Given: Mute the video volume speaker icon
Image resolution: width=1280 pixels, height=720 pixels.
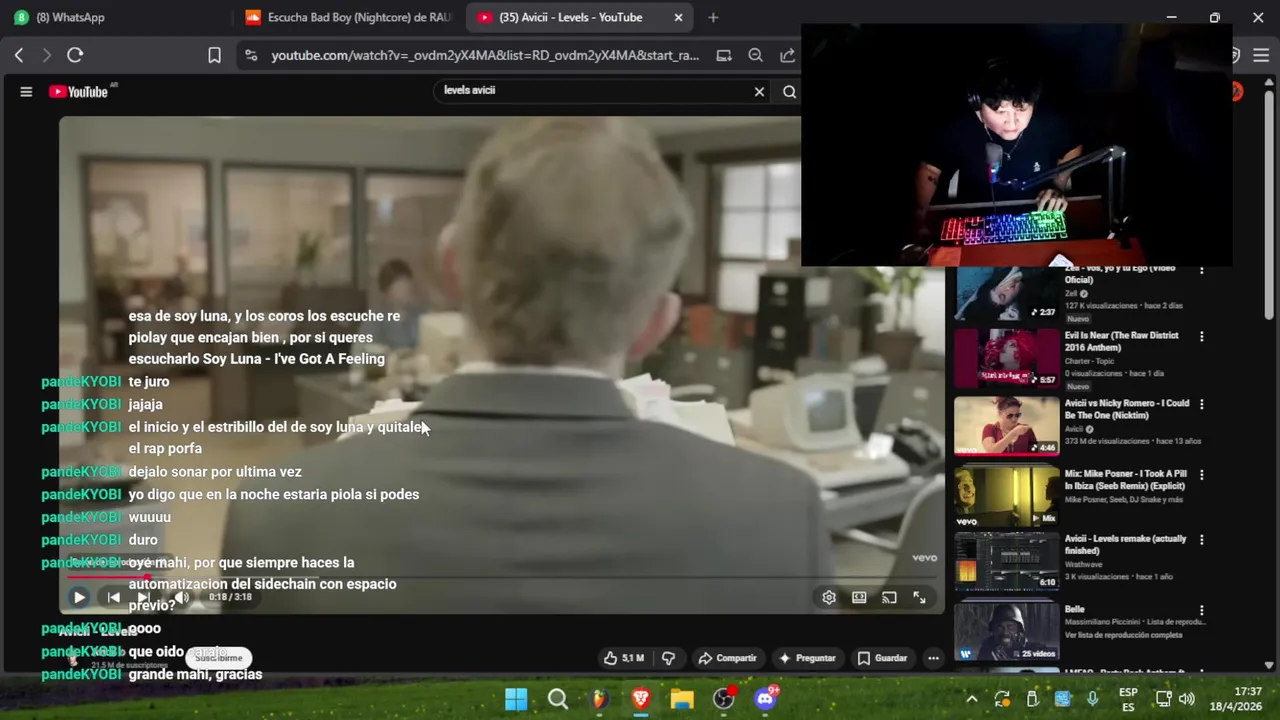Looking at the screenshot, I should tap(181, 598).
